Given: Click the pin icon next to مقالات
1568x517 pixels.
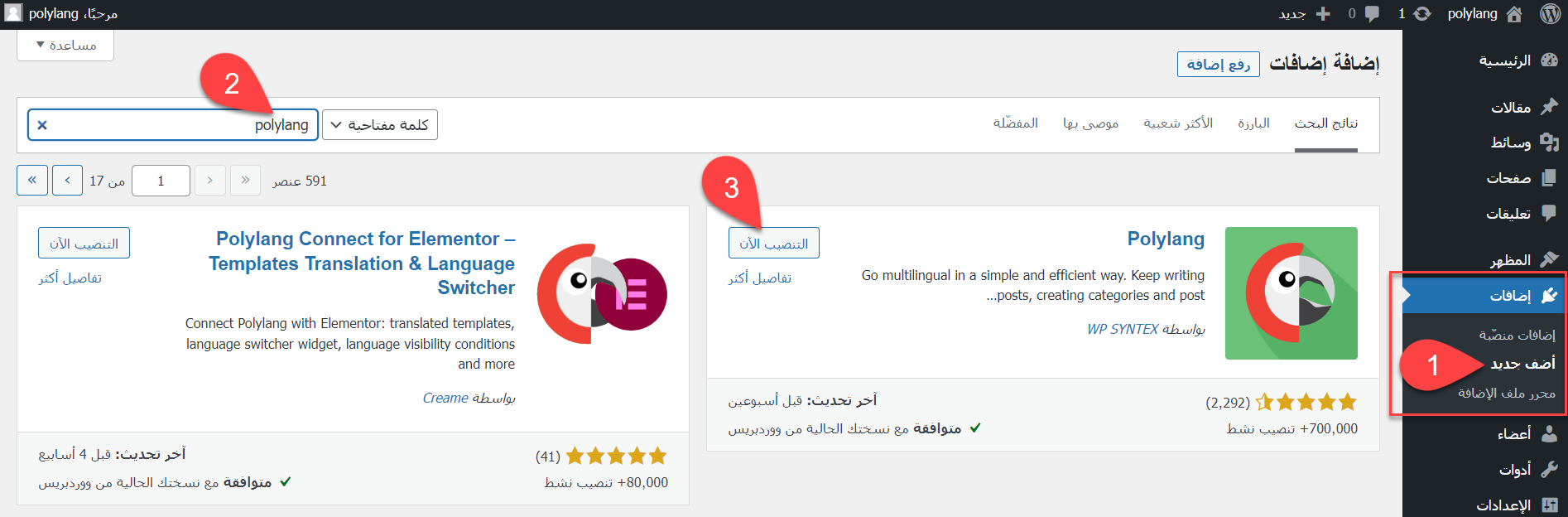Looking at the screenshot, I should 1550,107.
